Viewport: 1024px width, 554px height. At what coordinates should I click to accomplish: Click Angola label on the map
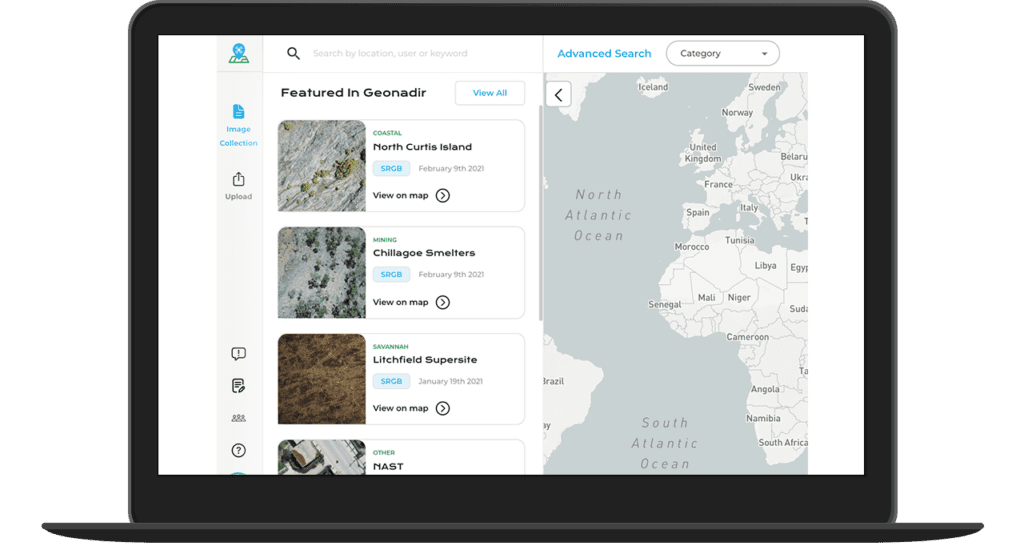(x=765, y=389)
